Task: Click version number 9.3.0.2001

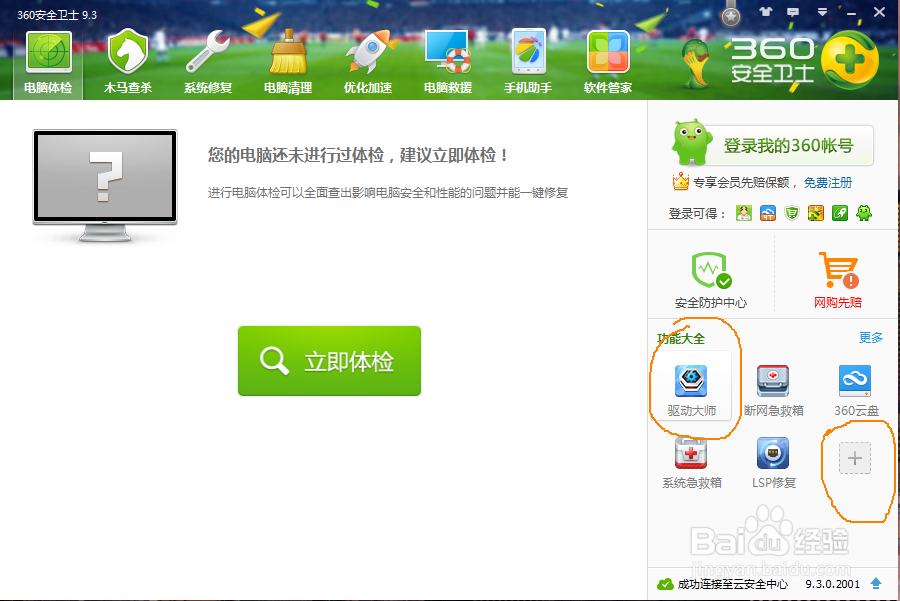Action: click(833, 584)
